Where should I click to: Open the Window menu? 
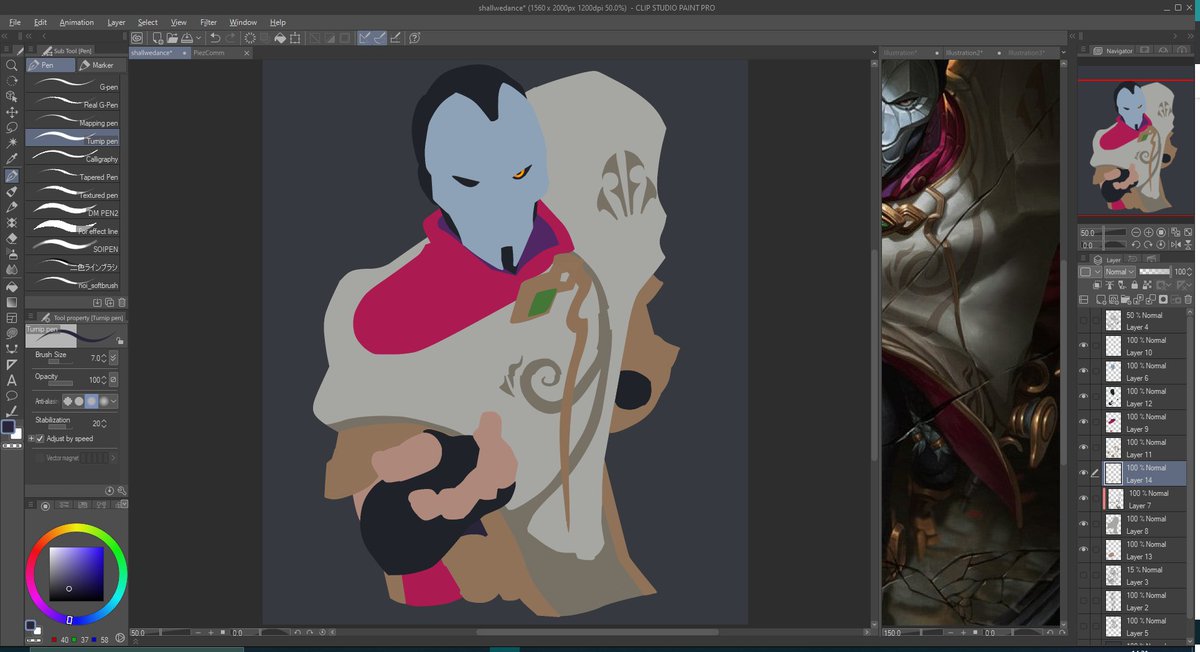pyautogui.click(x=243, y=22)
